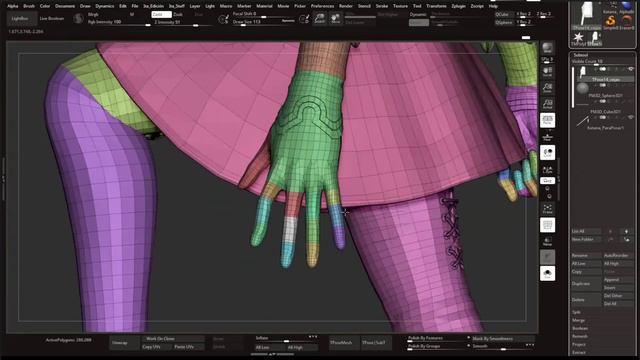The height and width of the screenshot is (360, 640).
Task: Click the Draw Size symmetric S icon
Action: point(224,19)
